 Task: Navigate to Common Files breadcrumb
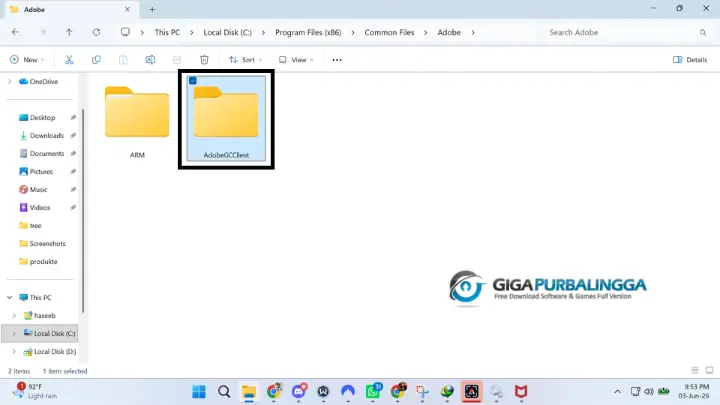point(389,33)
